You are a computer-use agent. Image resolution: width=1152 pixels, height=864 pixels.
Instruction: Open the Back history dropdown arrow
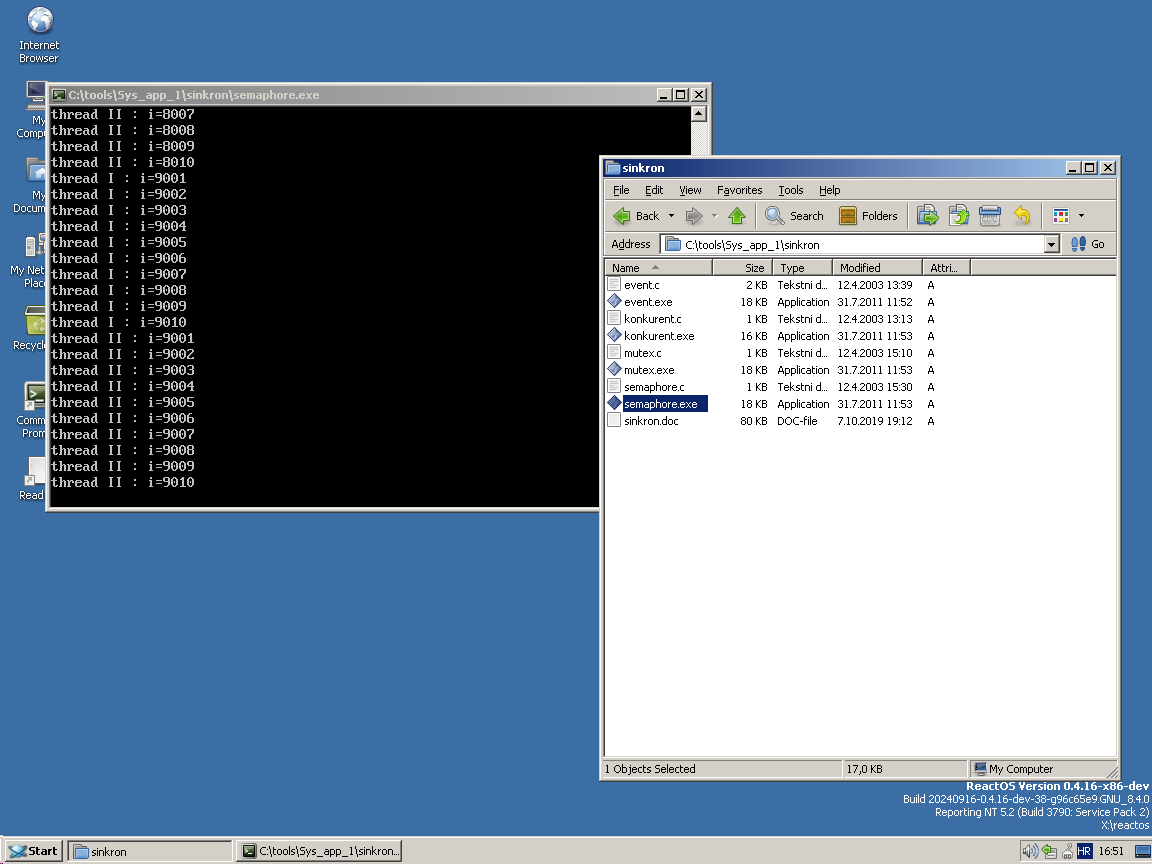pos(672,216)
